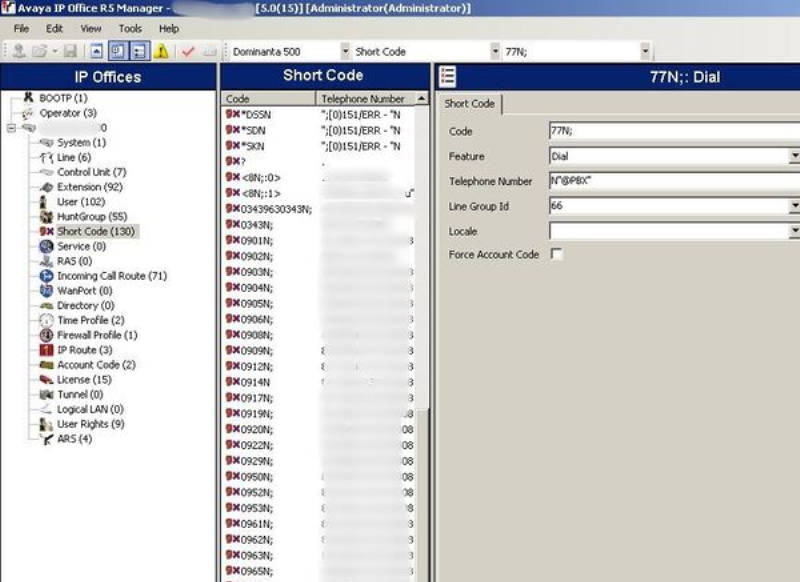The image size is (800, 582).
Task: Select the BOOTP (1) tree icon
Action: pos(29,97)
